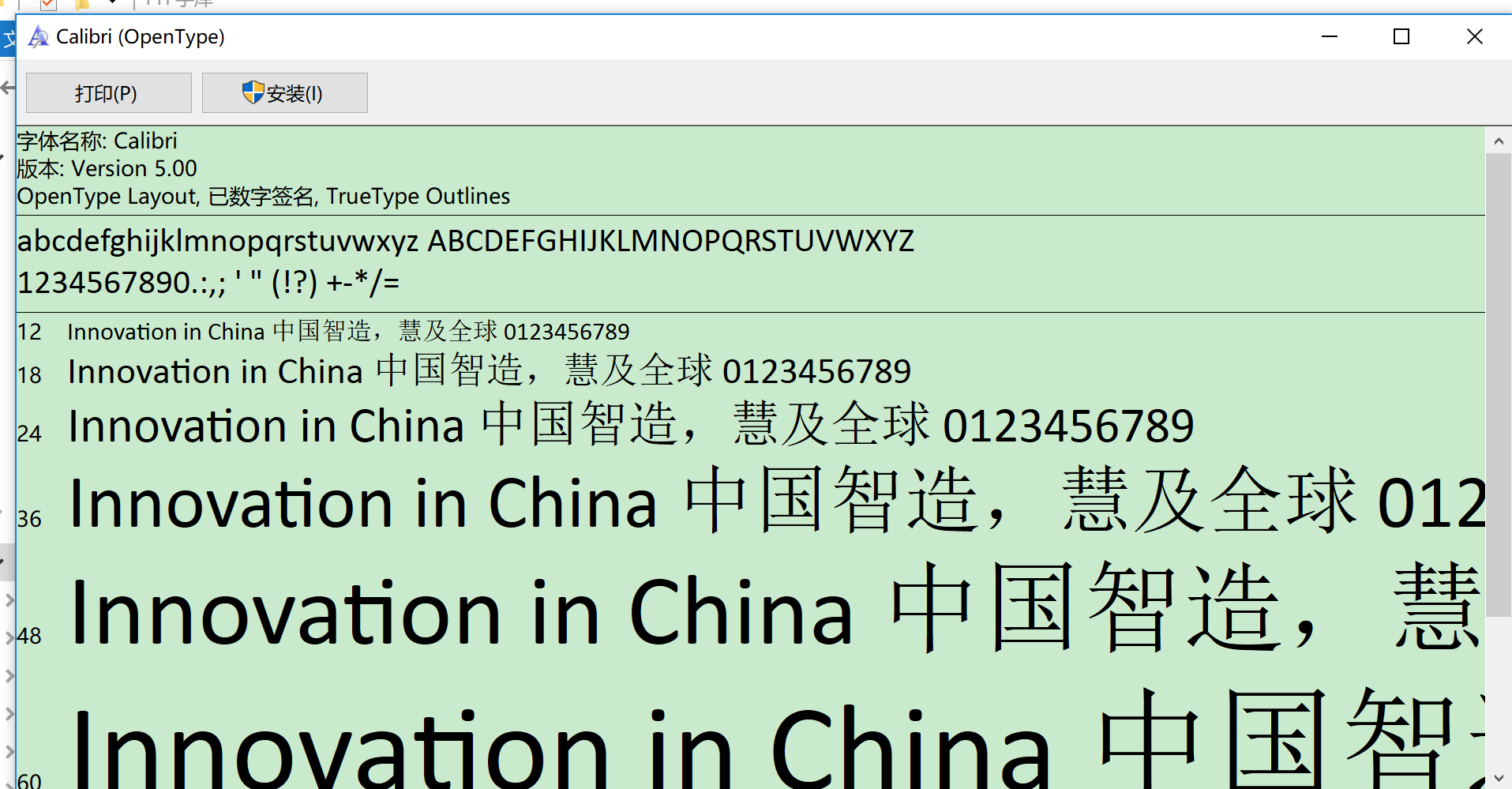Minimize the Calibri font viewer window
Image resolution: width=1512 pixels, height=789 pixels.
click(x=1330, y=36)
